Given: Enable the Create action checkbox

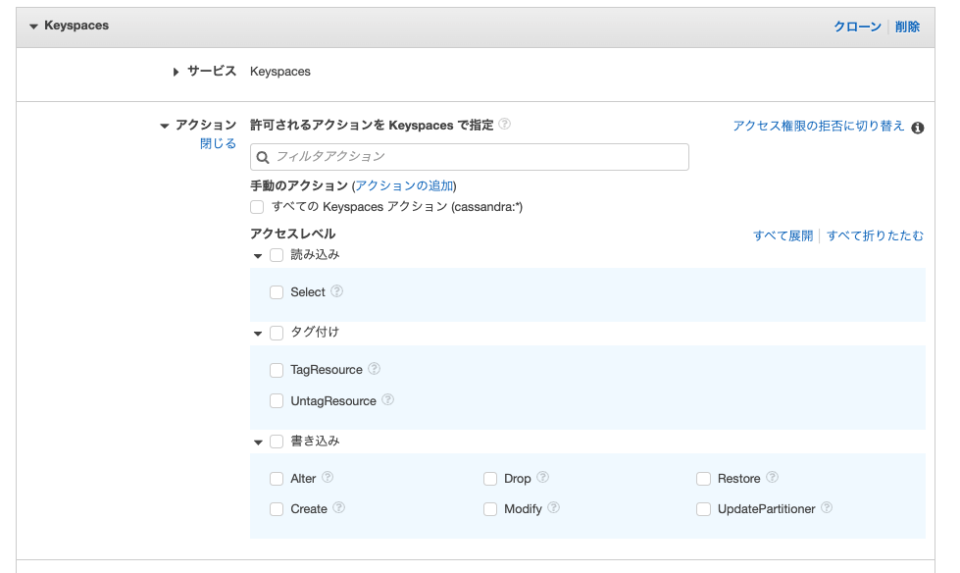Looking at the screenshot, I should pyautogui.click(x=277, y=509).
